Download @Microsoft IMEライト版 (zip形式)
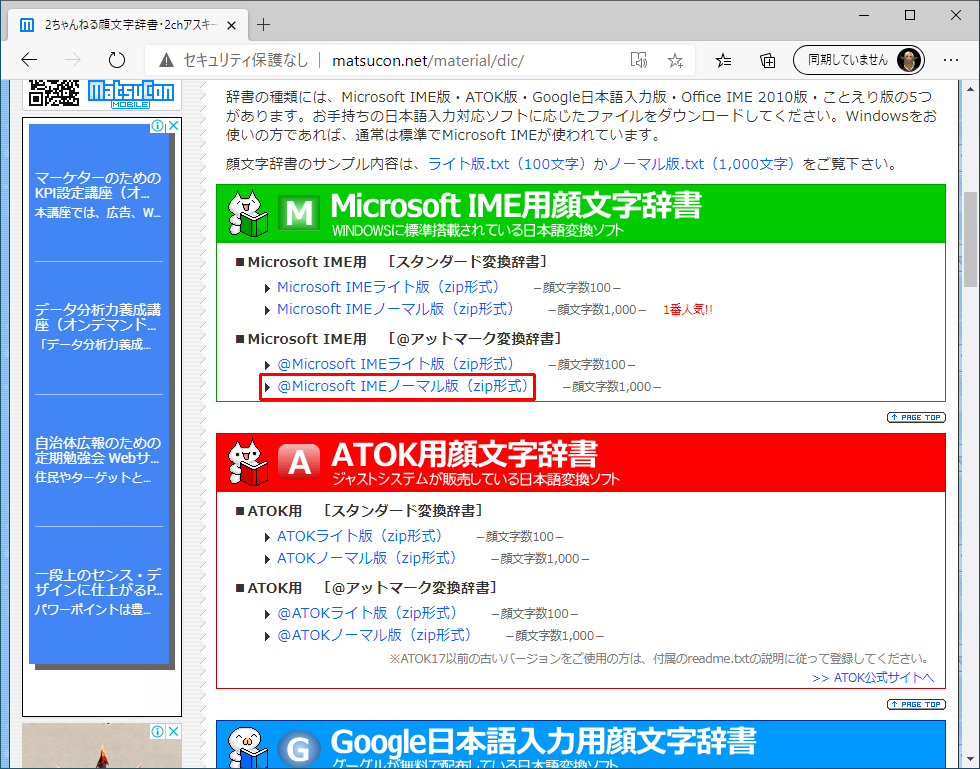This screenshot has height=769, width=980. pos(396,364)
